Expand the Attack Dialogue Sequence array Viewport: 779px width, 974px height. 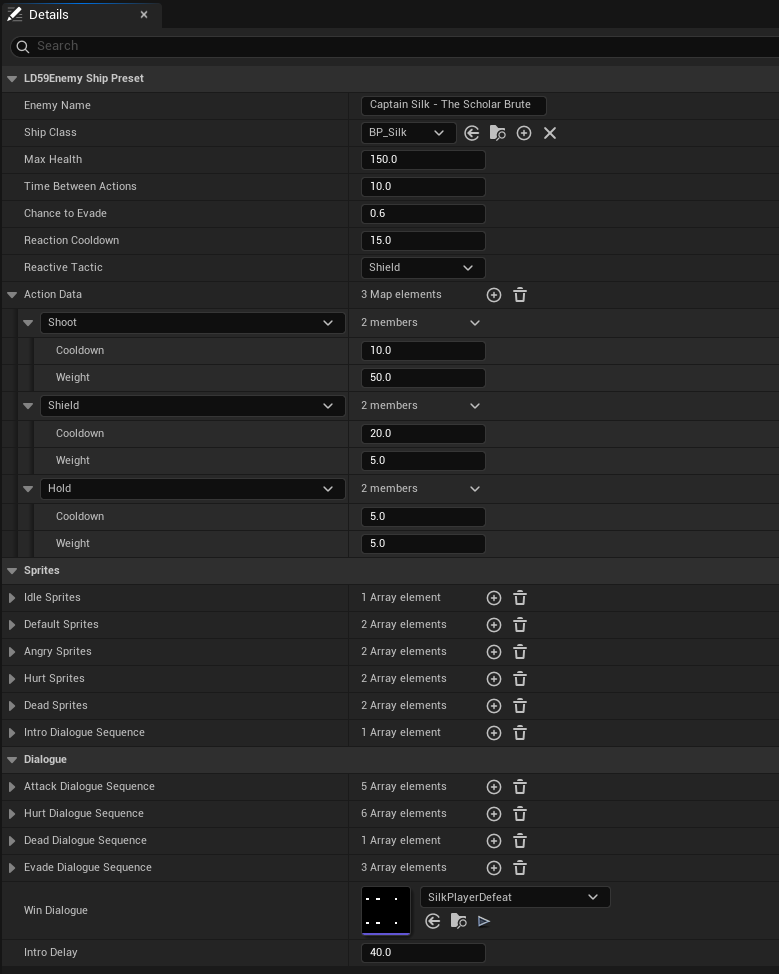point(12,787)
